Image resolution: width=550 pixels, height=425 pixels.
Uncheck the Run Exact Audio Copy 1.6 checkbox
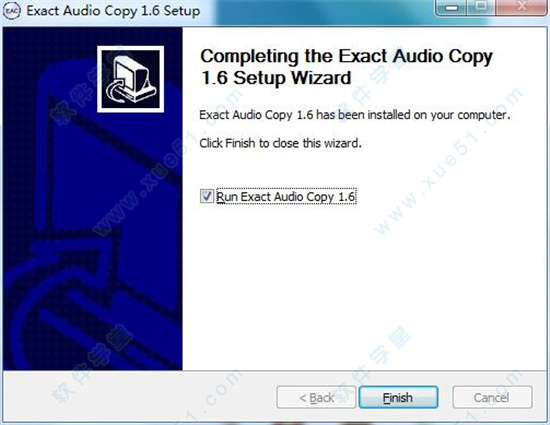(x=207, y=196)
